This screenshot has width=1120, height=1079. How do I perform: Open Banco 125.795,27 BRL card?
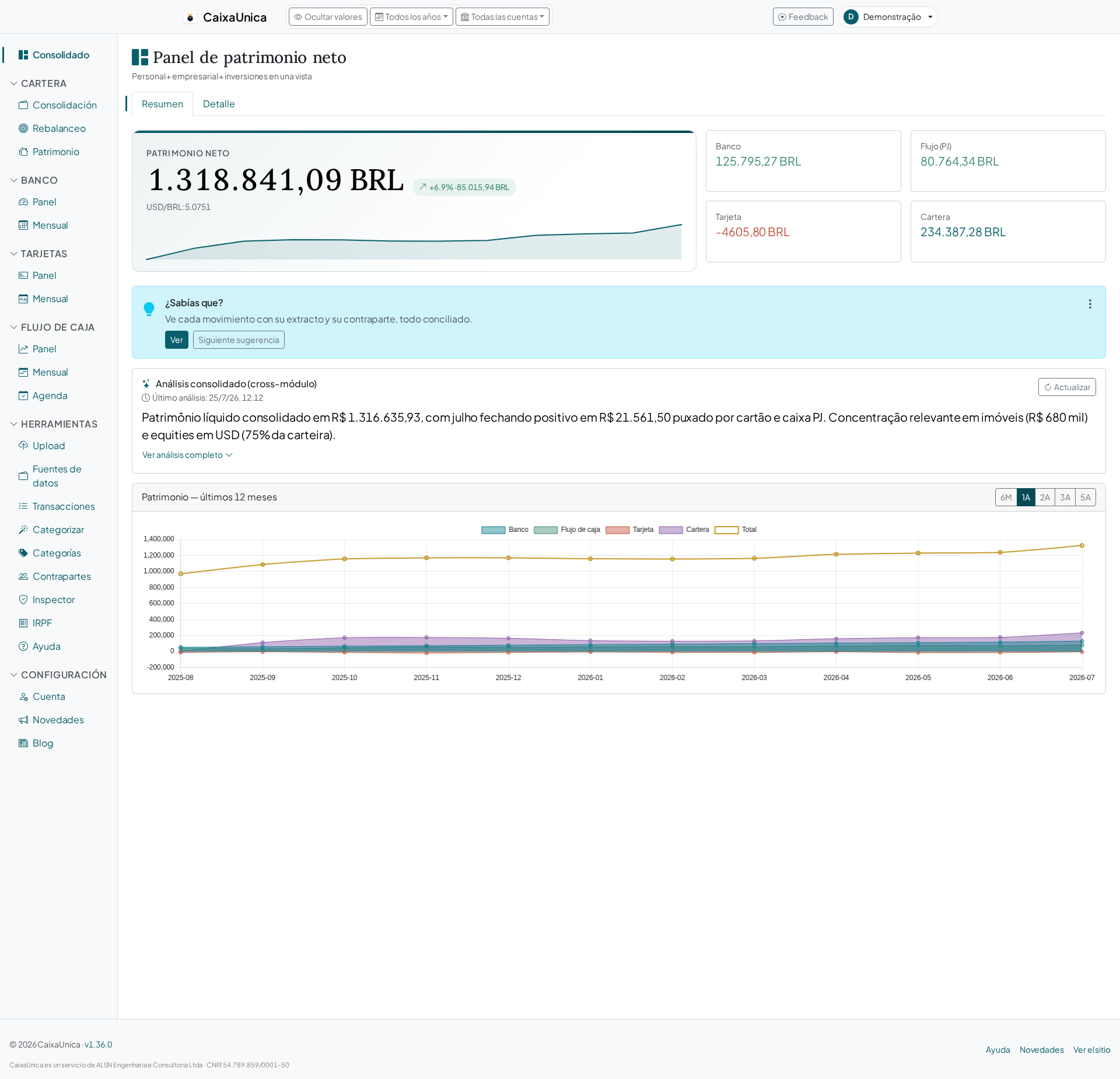pyautogui.click(x=803, y=161)
